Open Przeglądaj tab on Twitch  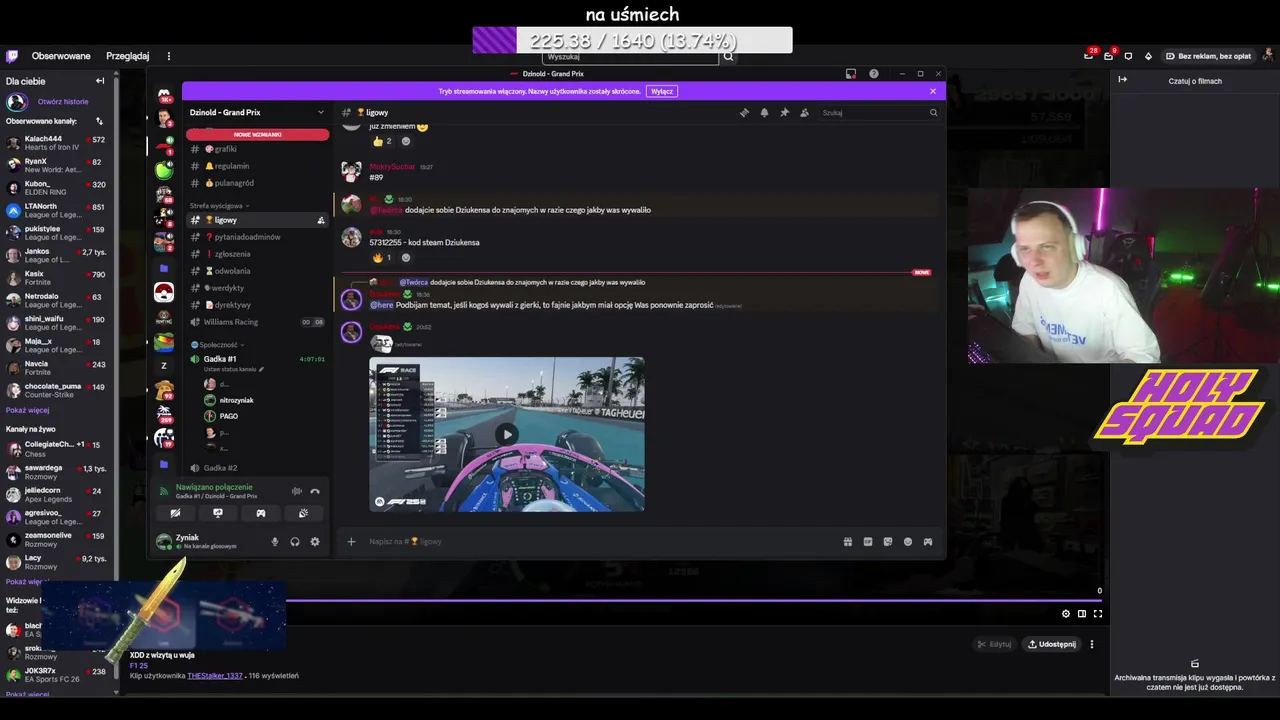(128, 56)
